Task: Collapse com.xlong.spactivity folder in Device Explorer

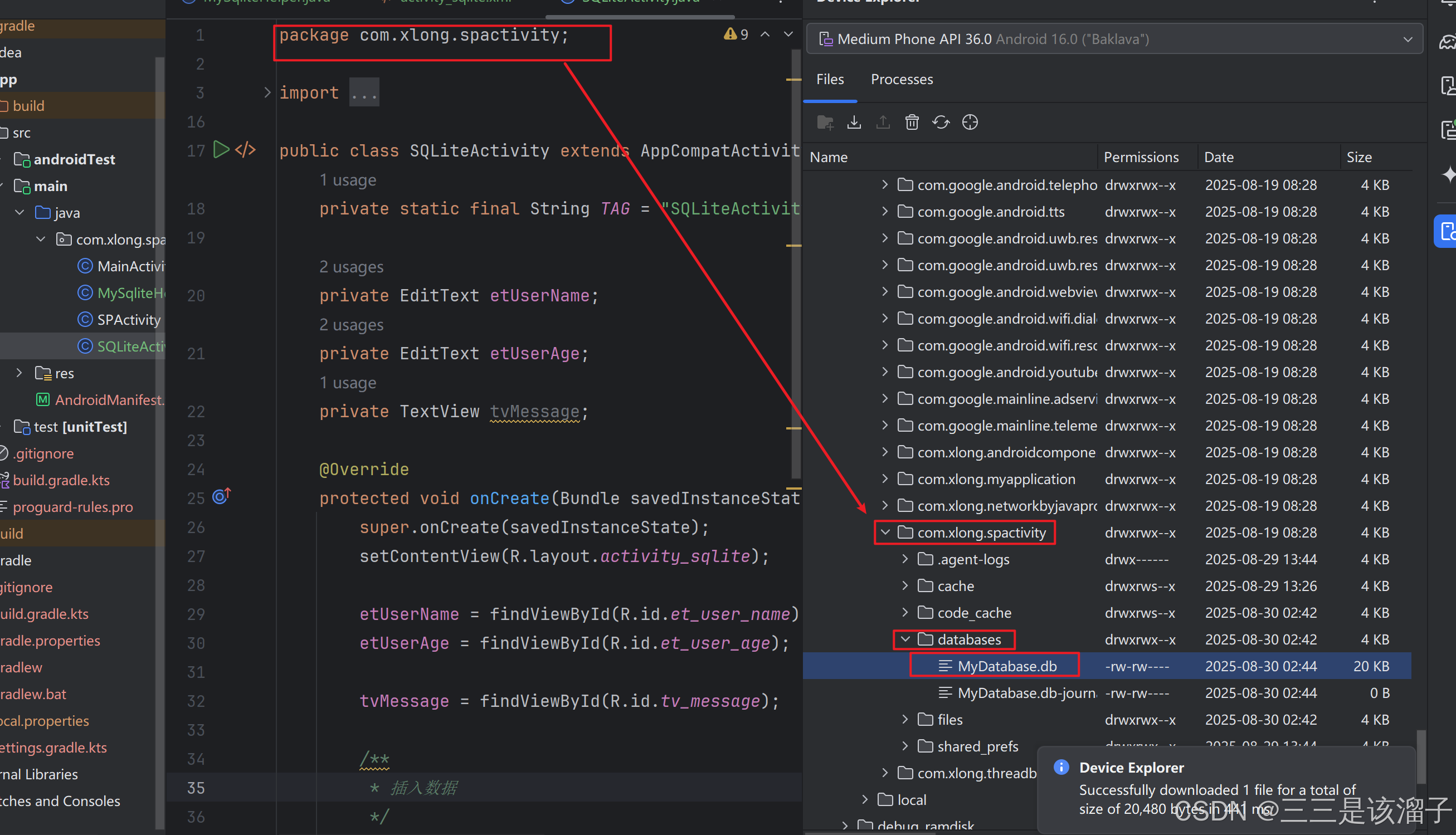Action: click(885, 532)
